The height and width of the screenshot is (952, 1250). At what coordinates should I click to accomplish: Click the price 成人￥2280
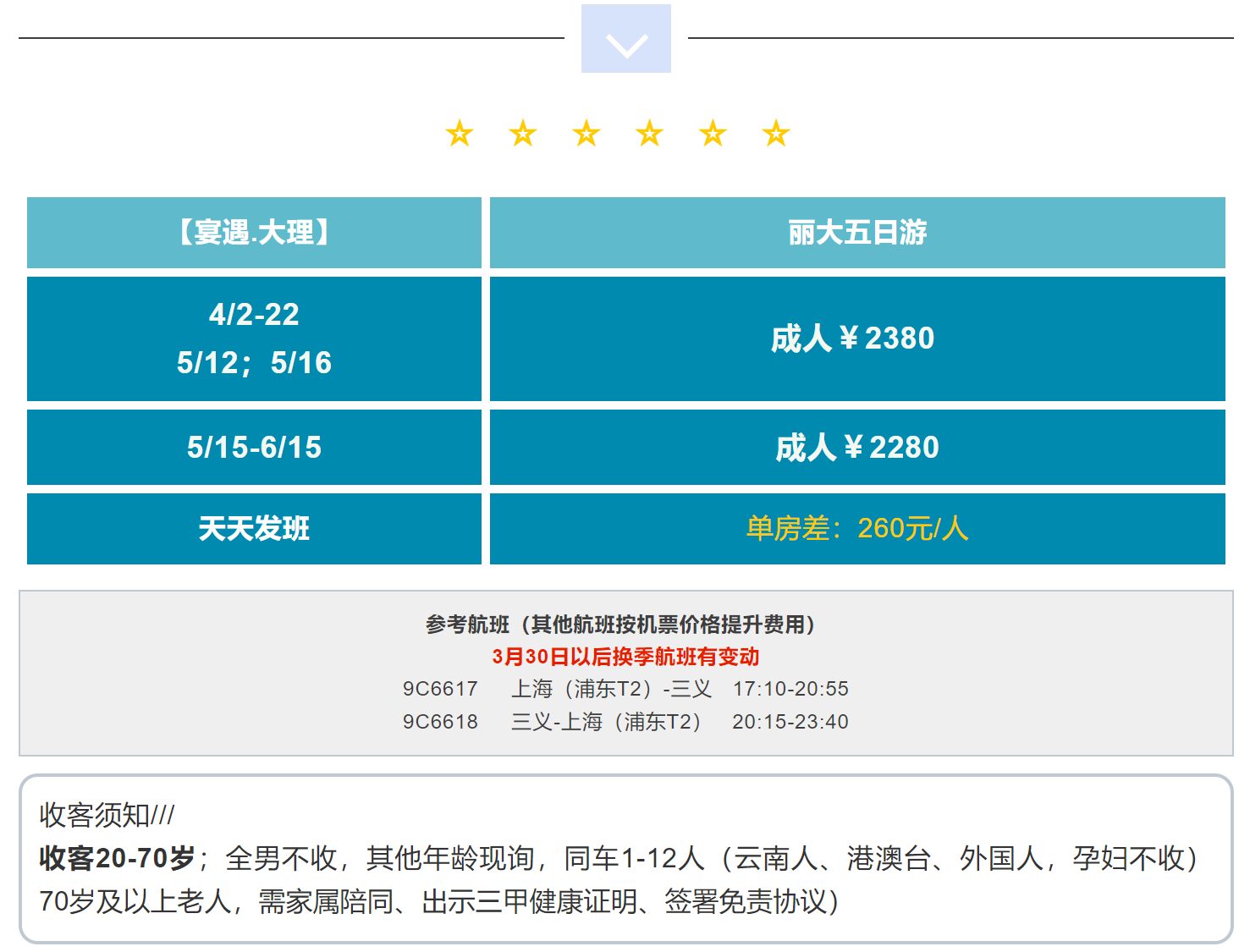coord(857,448)
